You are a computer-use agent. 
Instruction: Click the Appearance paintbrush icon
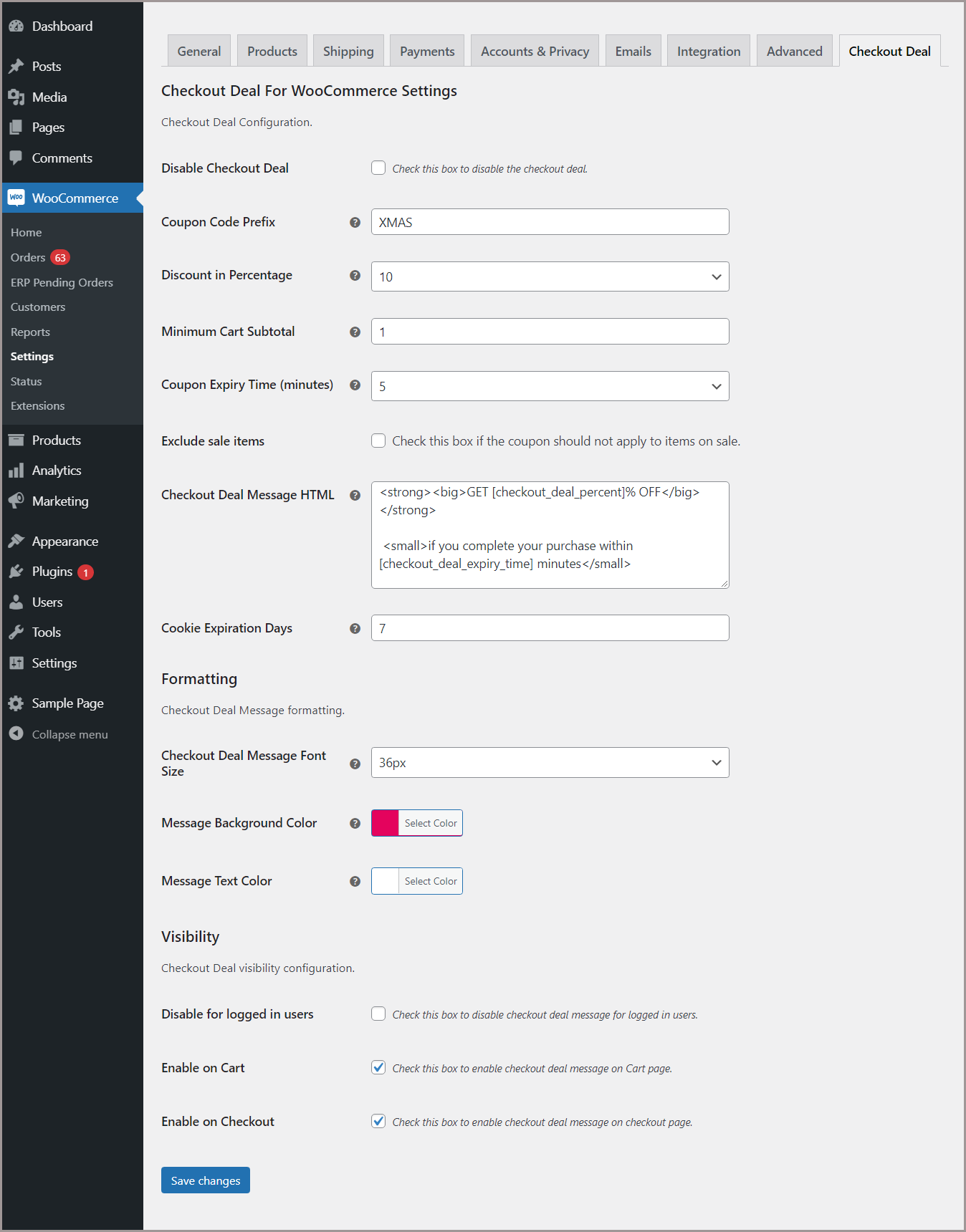16,542
